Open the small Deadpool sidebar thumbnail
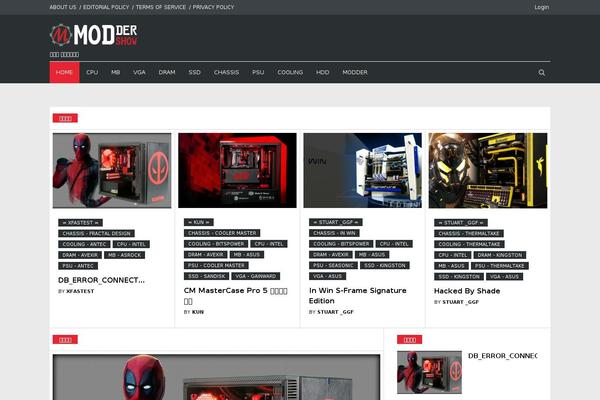 tap(429, 372)
